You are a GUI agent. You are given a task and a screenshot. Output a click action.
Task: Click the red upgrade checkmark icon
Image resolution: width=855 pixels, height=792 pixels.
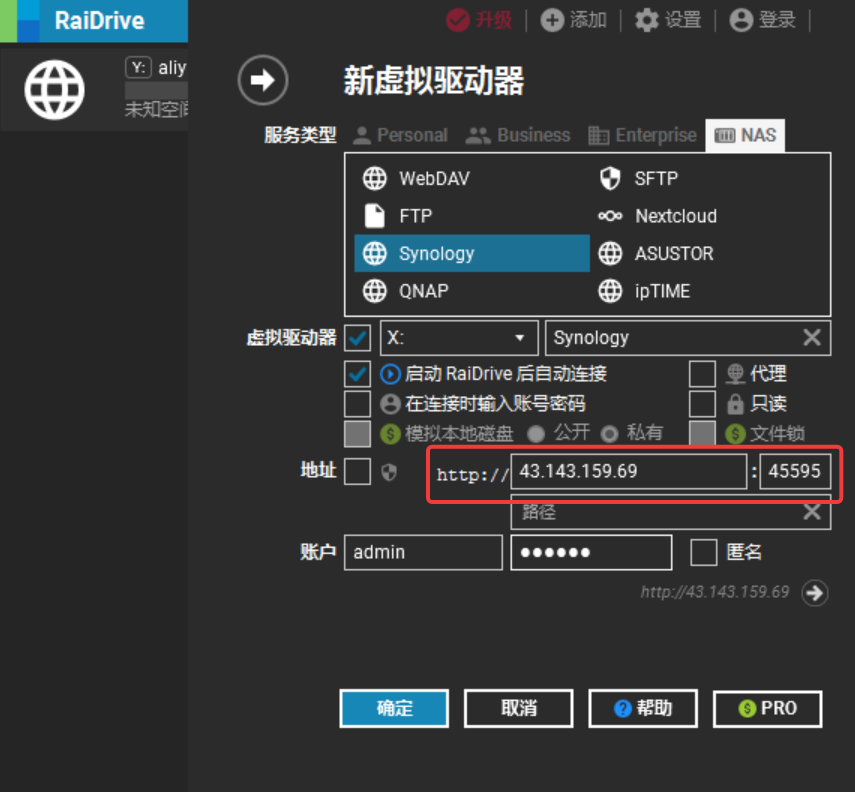point(458,21)
